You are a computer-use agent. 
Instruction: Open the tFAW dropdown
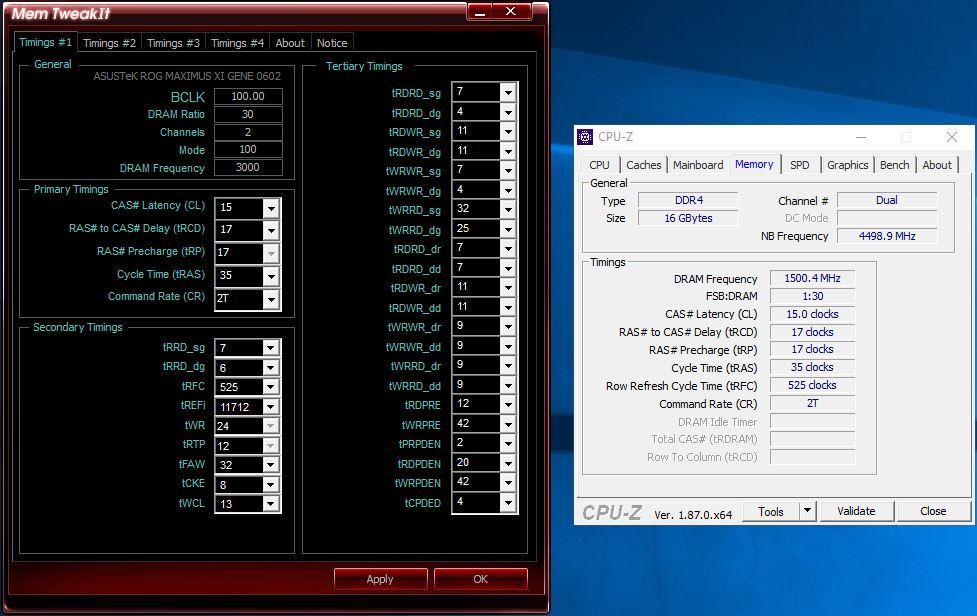coord(270,465)
